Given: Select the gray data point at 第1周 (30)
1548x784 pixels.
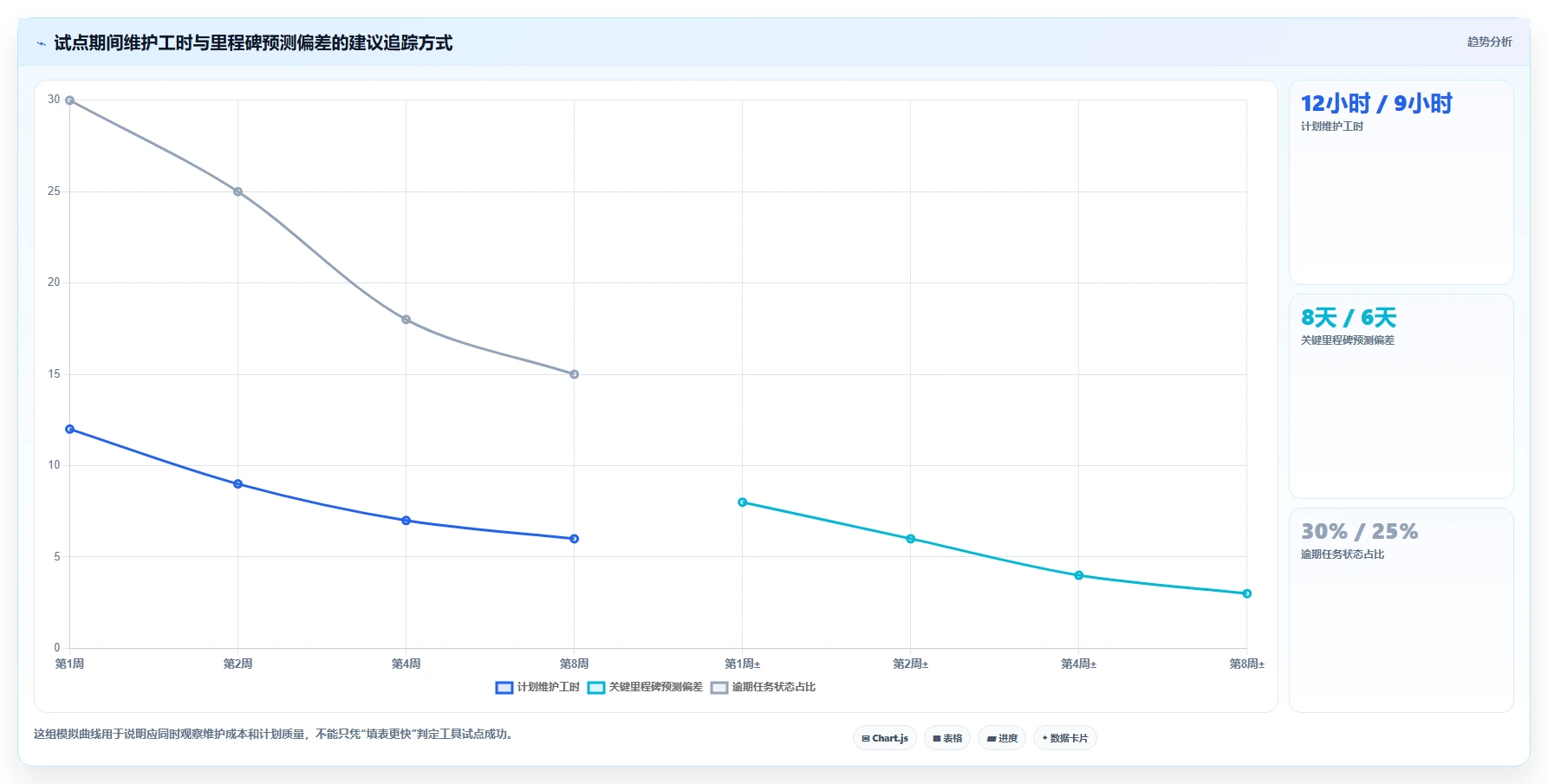Looking at the screenshot, I should 70,100.
